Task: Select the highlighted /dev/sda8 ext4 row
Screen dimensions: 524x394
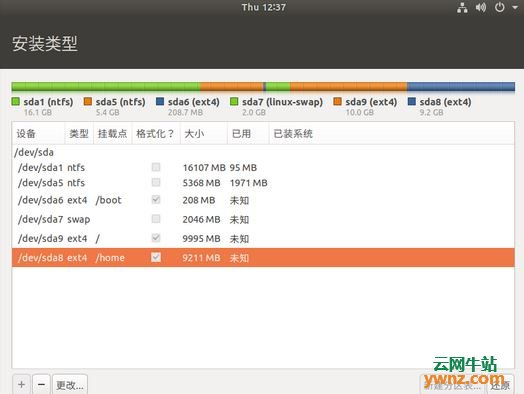Action: [x=263, y=257]
